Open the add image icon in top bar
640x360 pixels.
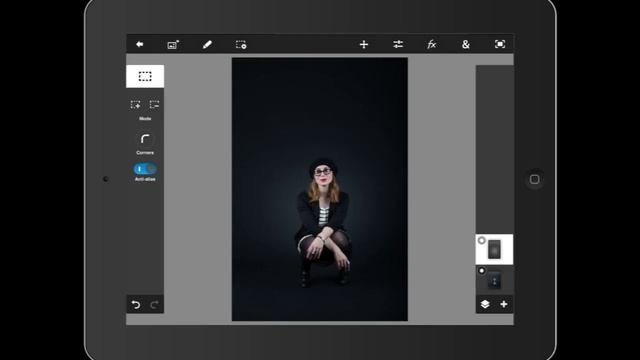[x=173, y=44]
